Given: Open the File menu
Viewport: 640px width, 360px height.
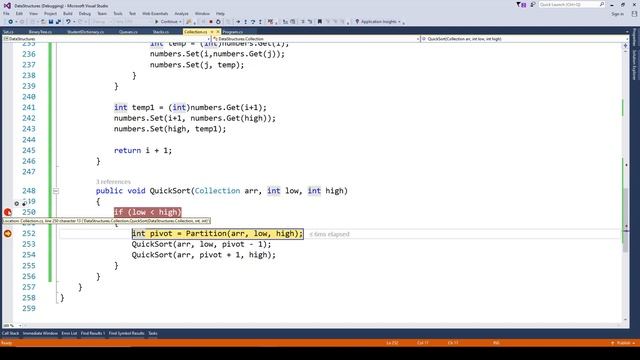Looking at the screenshot, I should 6,13.
